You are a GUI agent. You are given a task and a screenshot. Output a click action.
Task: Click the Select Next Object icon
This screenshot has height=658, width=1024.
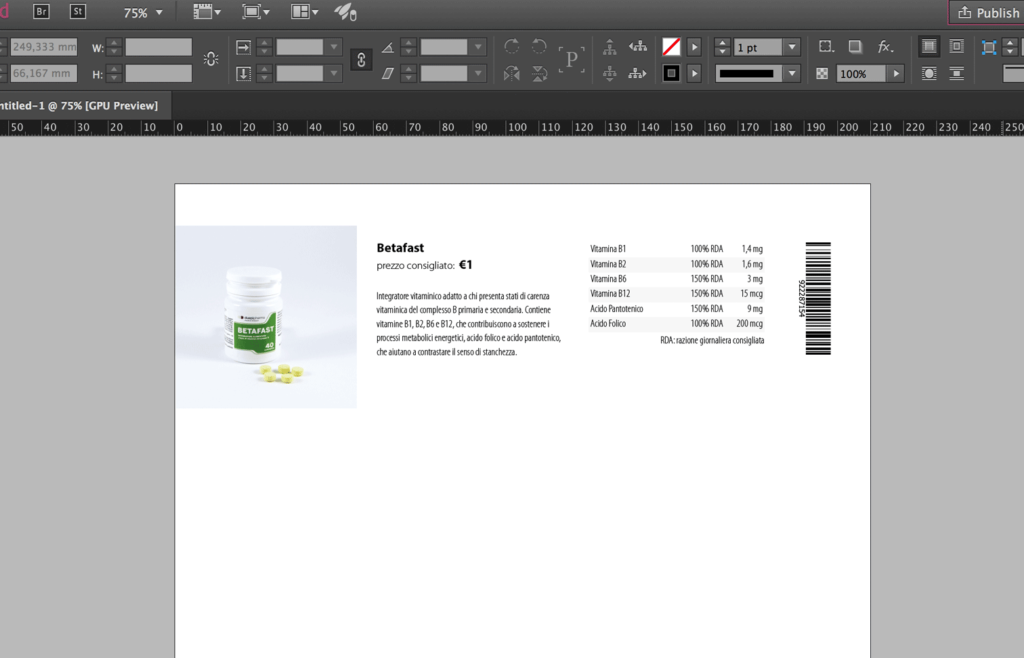637,73
